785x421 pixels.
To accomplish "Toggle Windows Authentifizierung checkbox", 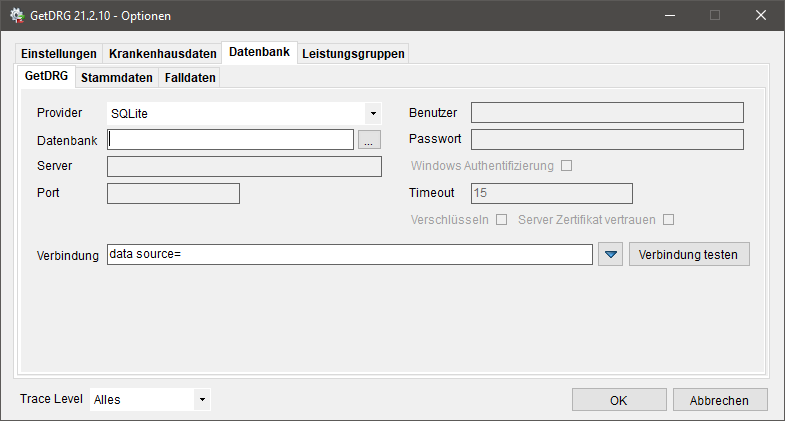I will click(566, 166).
